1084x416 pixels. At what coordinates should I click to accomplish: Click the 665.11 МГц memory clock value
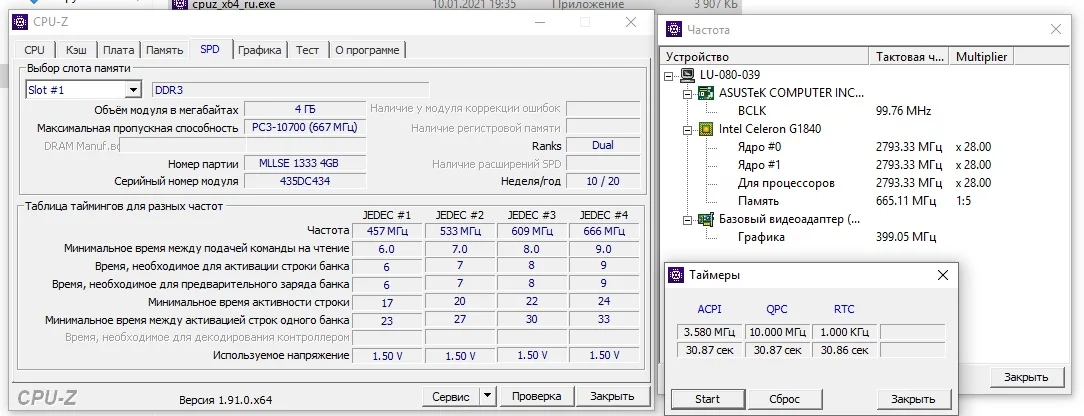906,201
